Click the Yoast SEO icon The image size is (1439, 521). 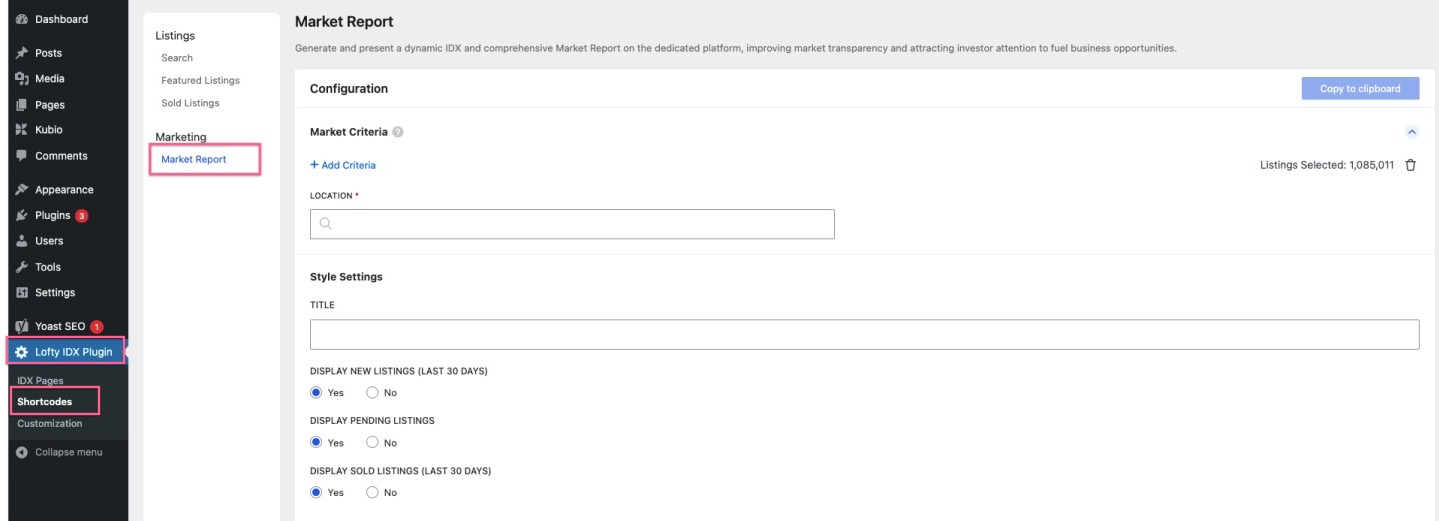(x=21, y=326)
